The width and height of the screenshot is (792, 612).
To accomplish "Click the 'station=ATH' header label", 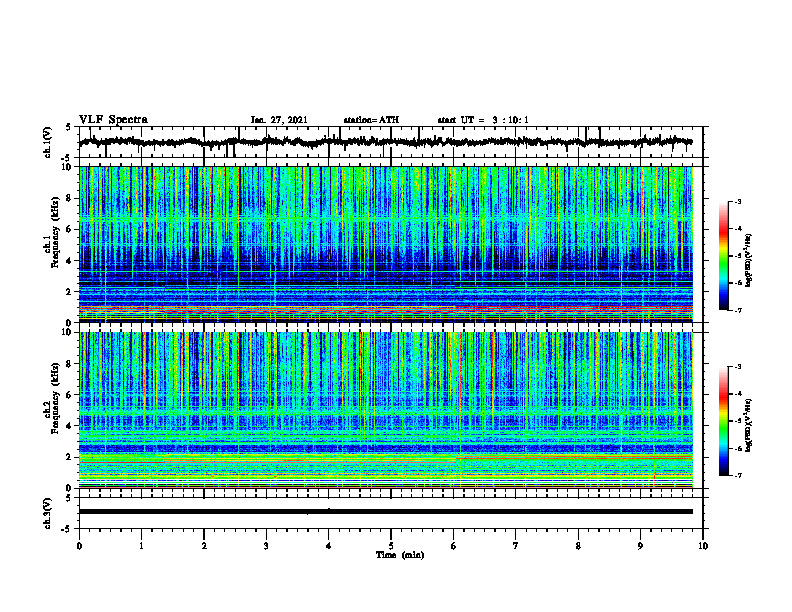I will (371, 120).
